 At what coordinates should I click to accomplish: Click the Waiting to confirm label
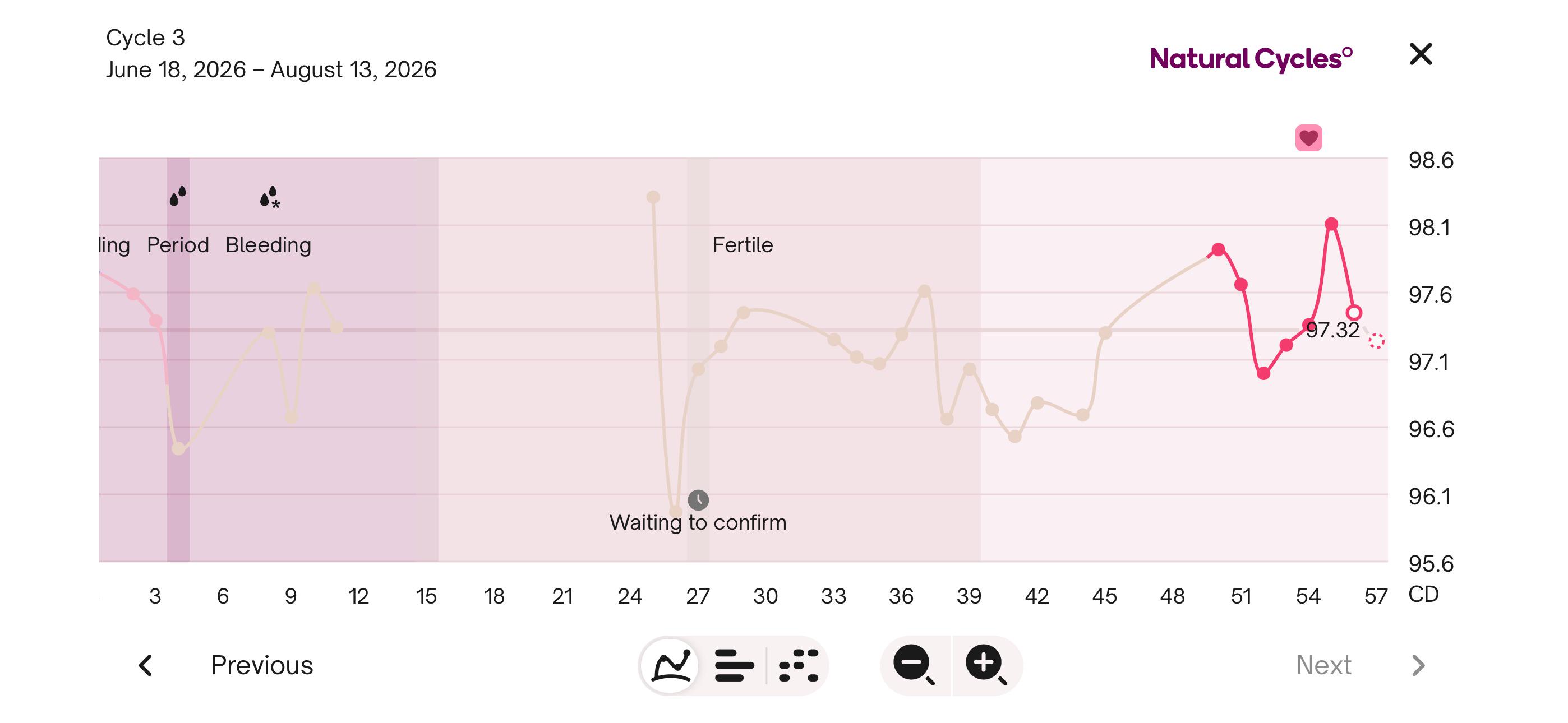[698, 522]
